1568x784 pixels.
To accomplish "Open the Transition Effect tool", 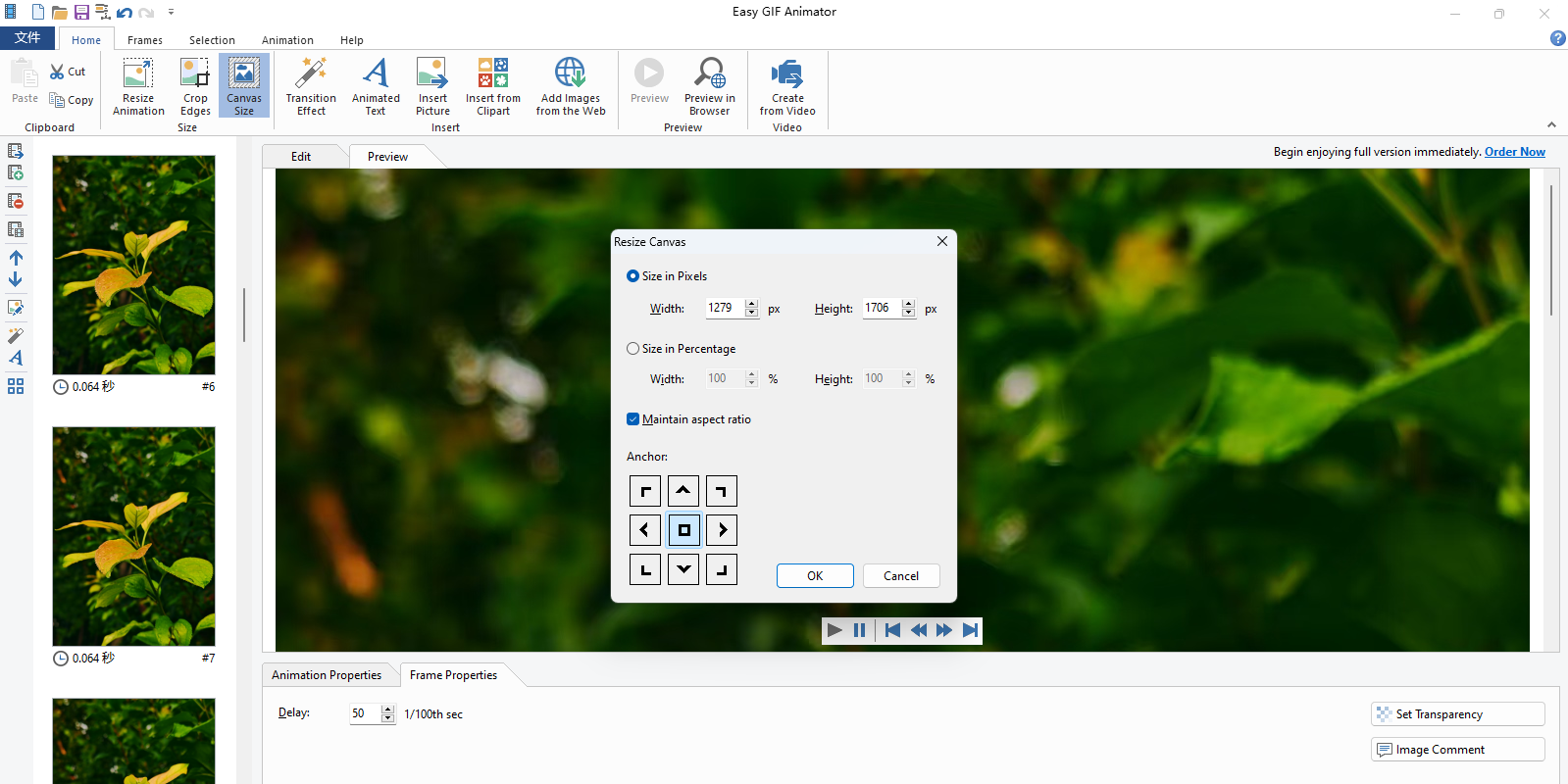I will (x=311, y=86).
